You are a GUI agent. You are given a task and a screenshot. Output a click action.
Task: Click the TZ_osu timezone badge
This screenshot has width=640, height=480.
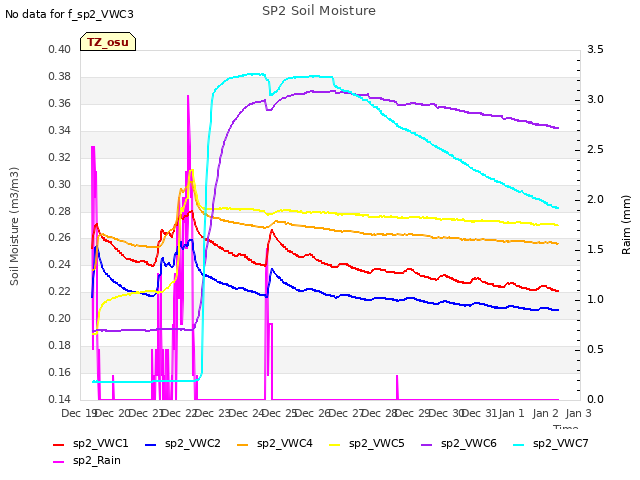pyautogui.click(x=108, y=42)
